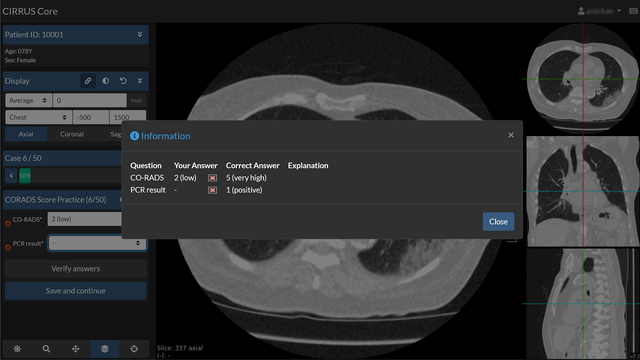Click the 'Sex: Female' patient text

(20, 60)
